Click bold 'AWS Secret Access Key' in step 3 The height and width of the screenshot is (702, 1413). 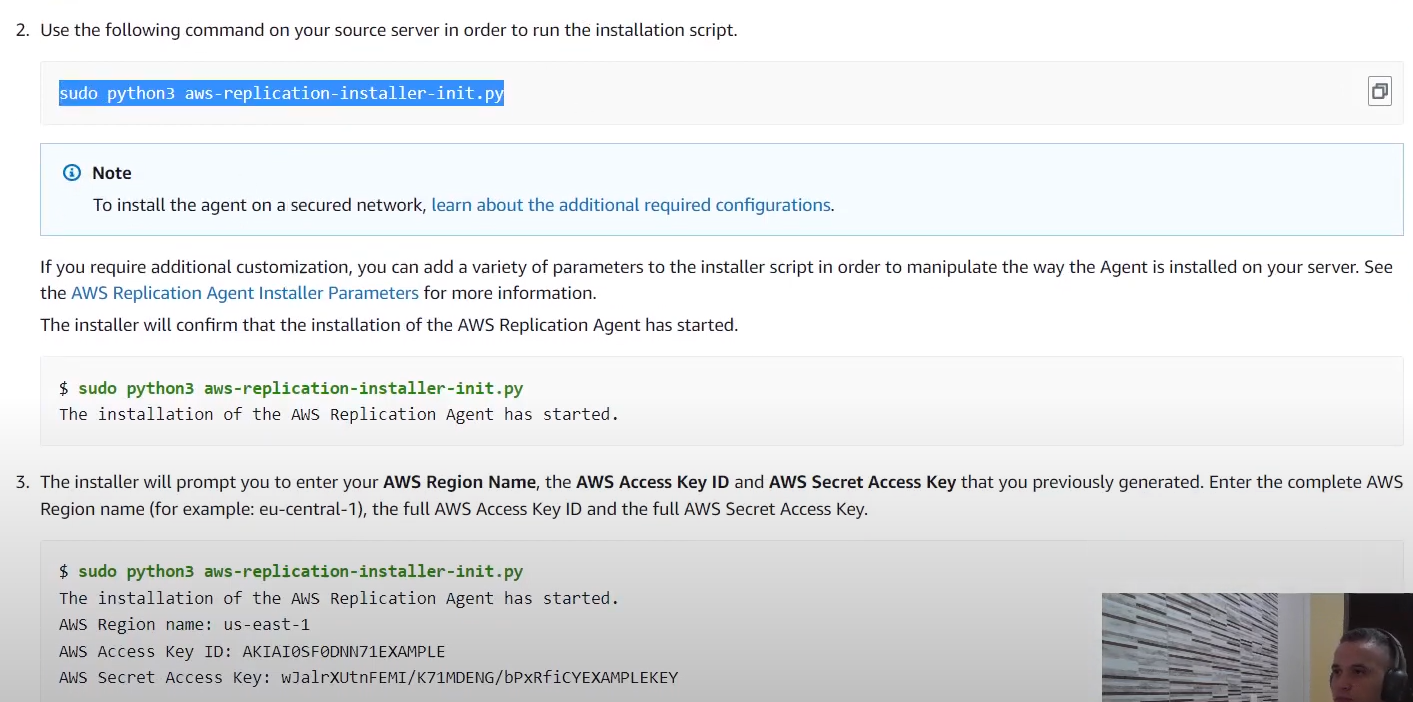pyautogui.click(x=863, y=482)
